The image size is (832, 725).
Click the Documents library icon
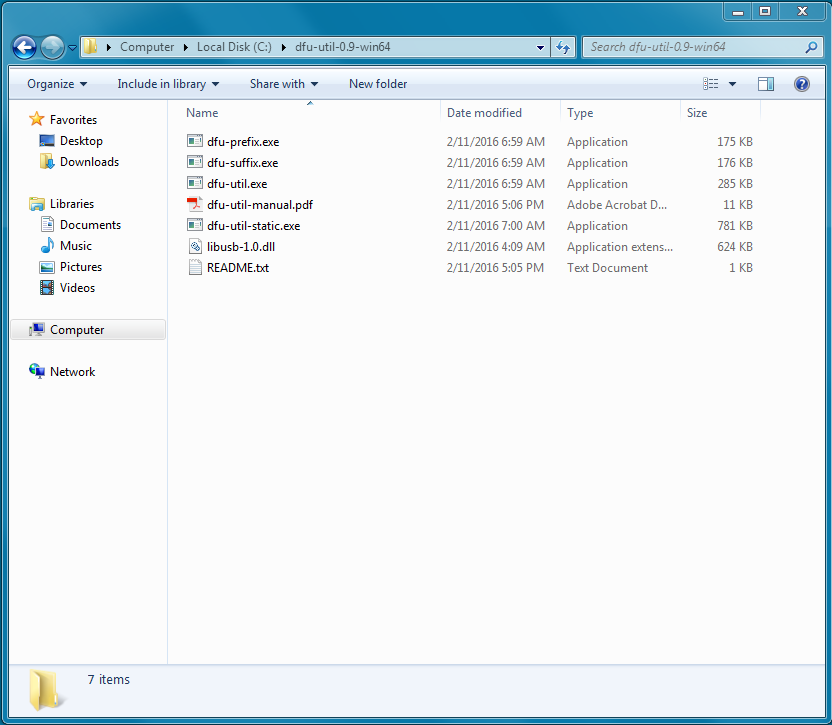(x=47, y=225)
